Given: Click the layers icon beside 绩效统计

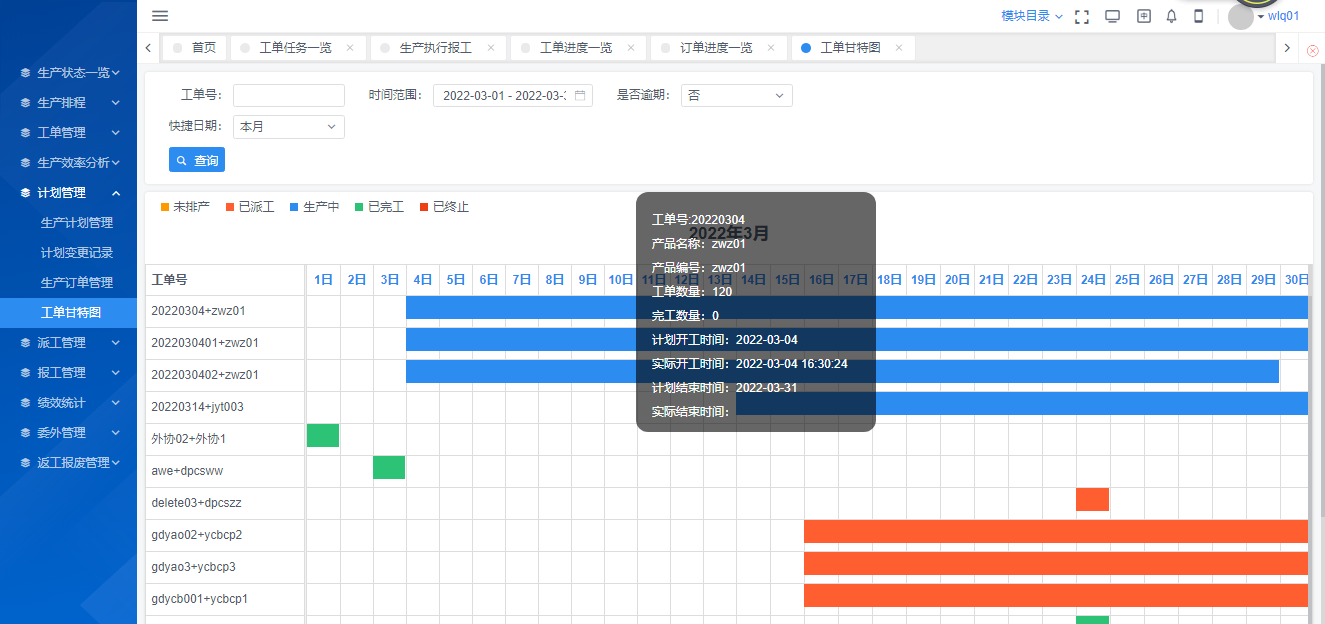Looking at the screenshot, I should 26,403.
